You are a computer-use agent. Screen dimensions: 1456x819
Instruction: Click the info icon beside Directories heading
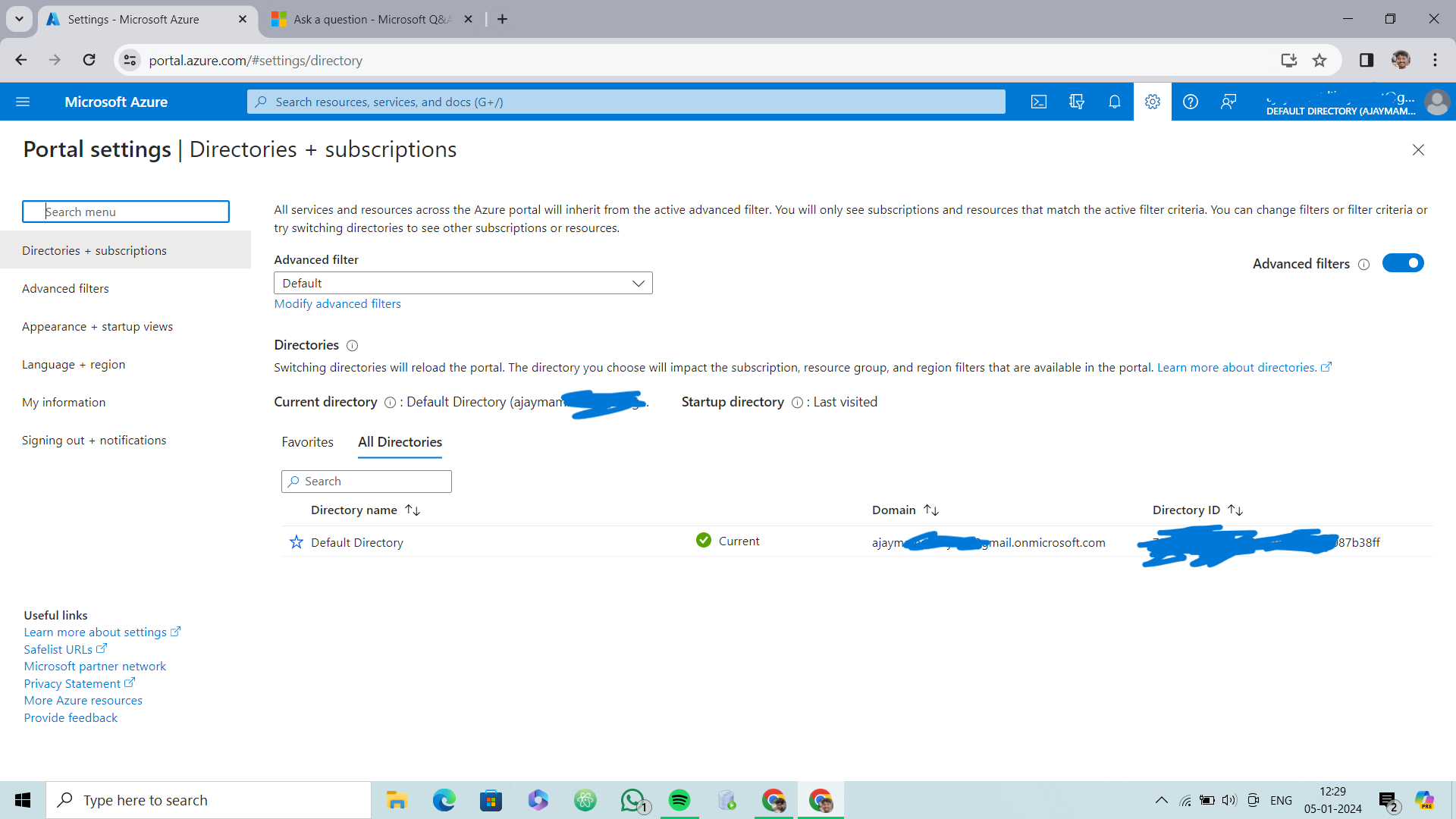pos(352,346)
